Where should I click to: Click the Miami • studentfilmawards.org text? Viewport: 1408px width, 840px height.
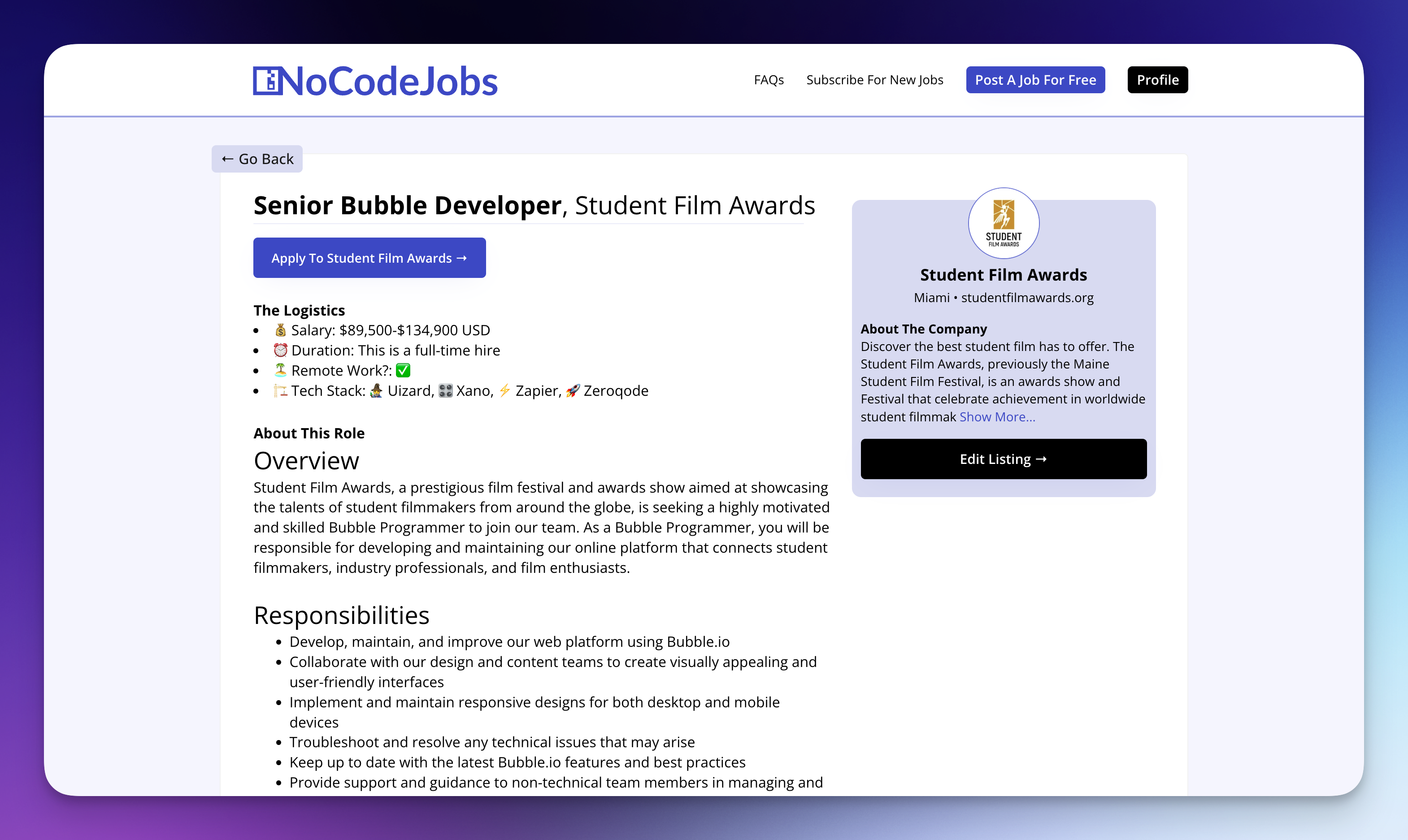[1003, 298]
